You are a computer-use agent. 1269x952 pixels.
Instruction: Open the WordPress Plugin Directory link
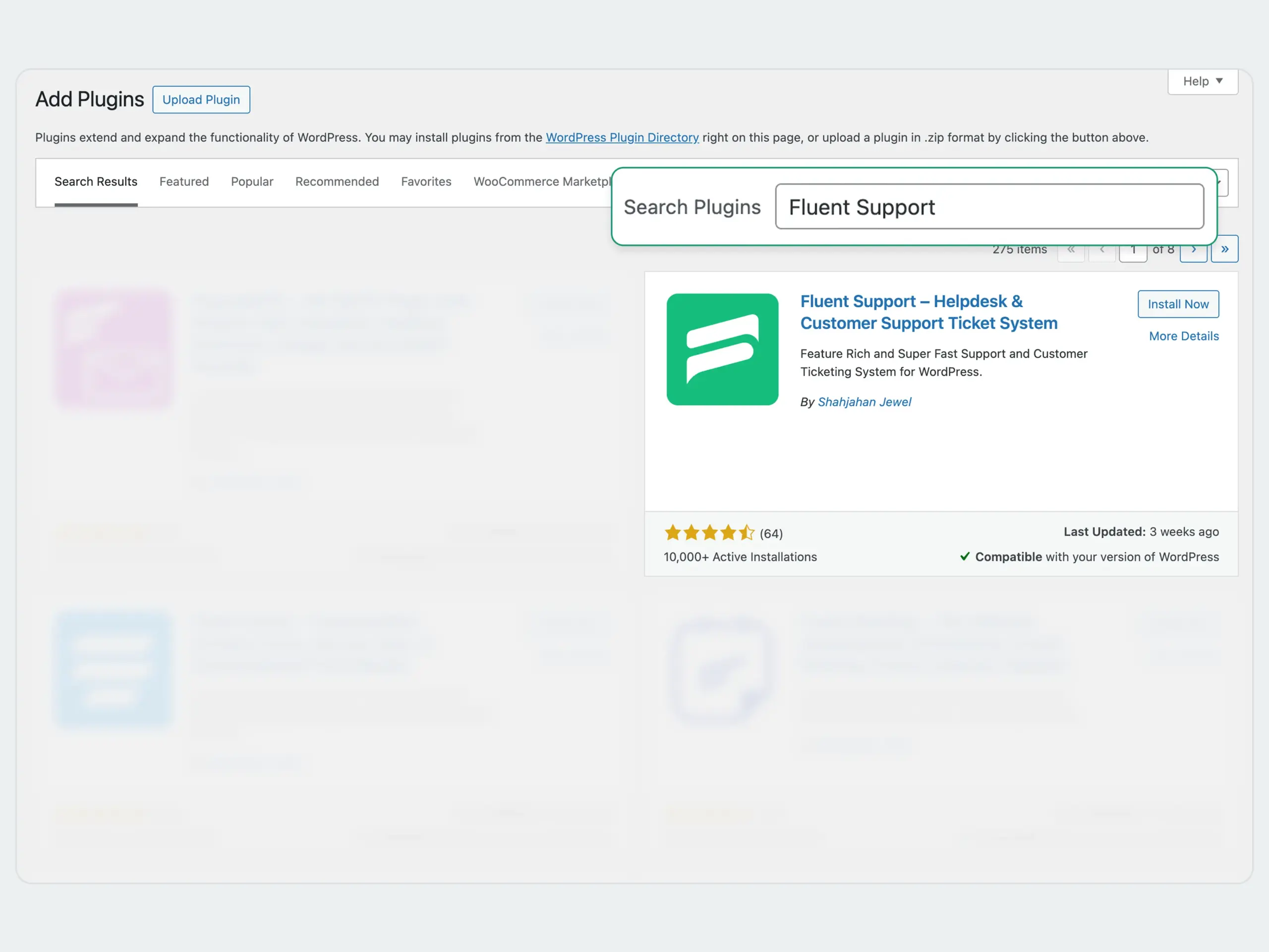(x=622, y=138)
